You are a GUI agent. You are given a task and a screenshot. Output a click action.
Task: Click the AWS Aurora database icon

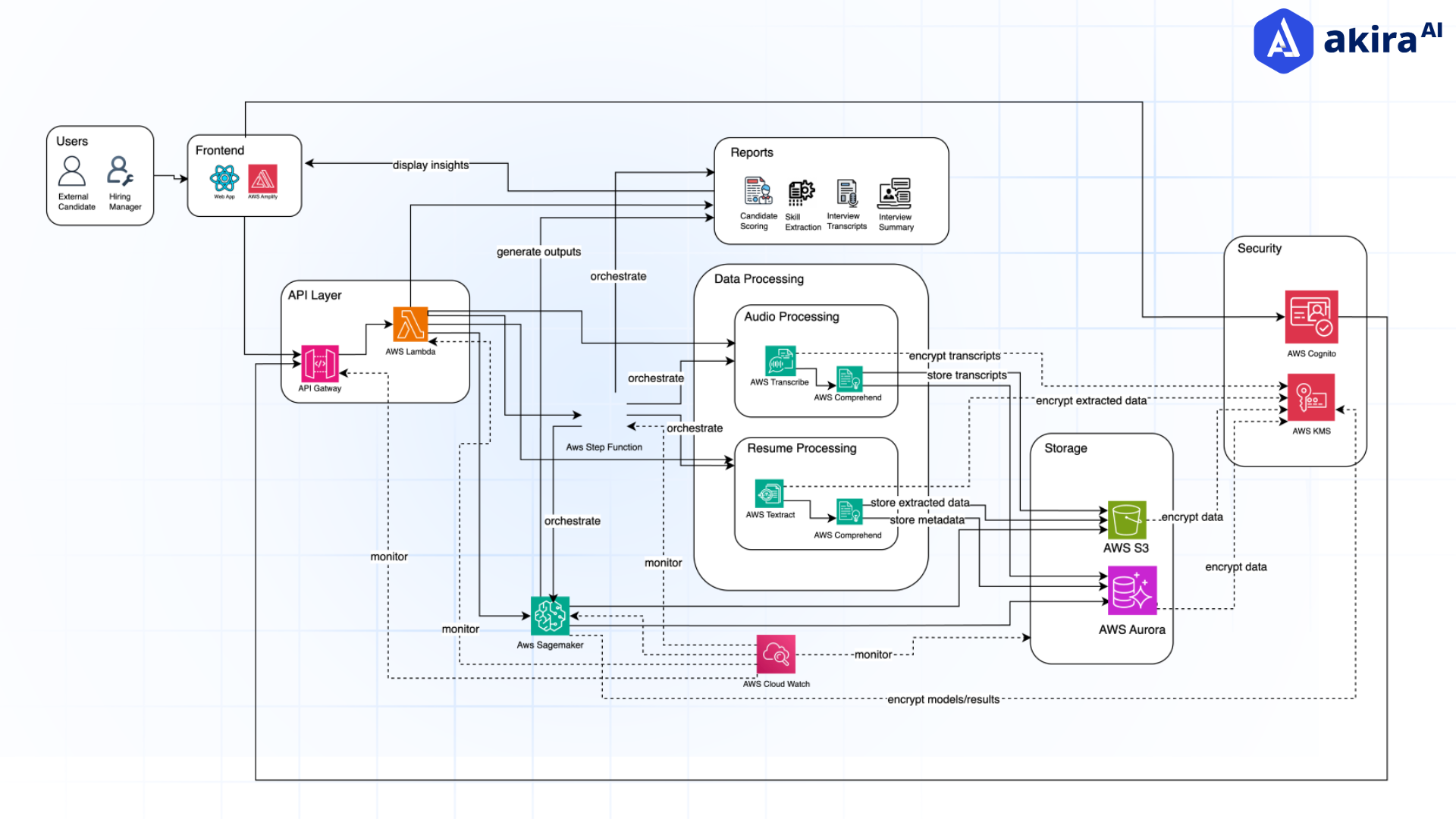pos(1132,590)
